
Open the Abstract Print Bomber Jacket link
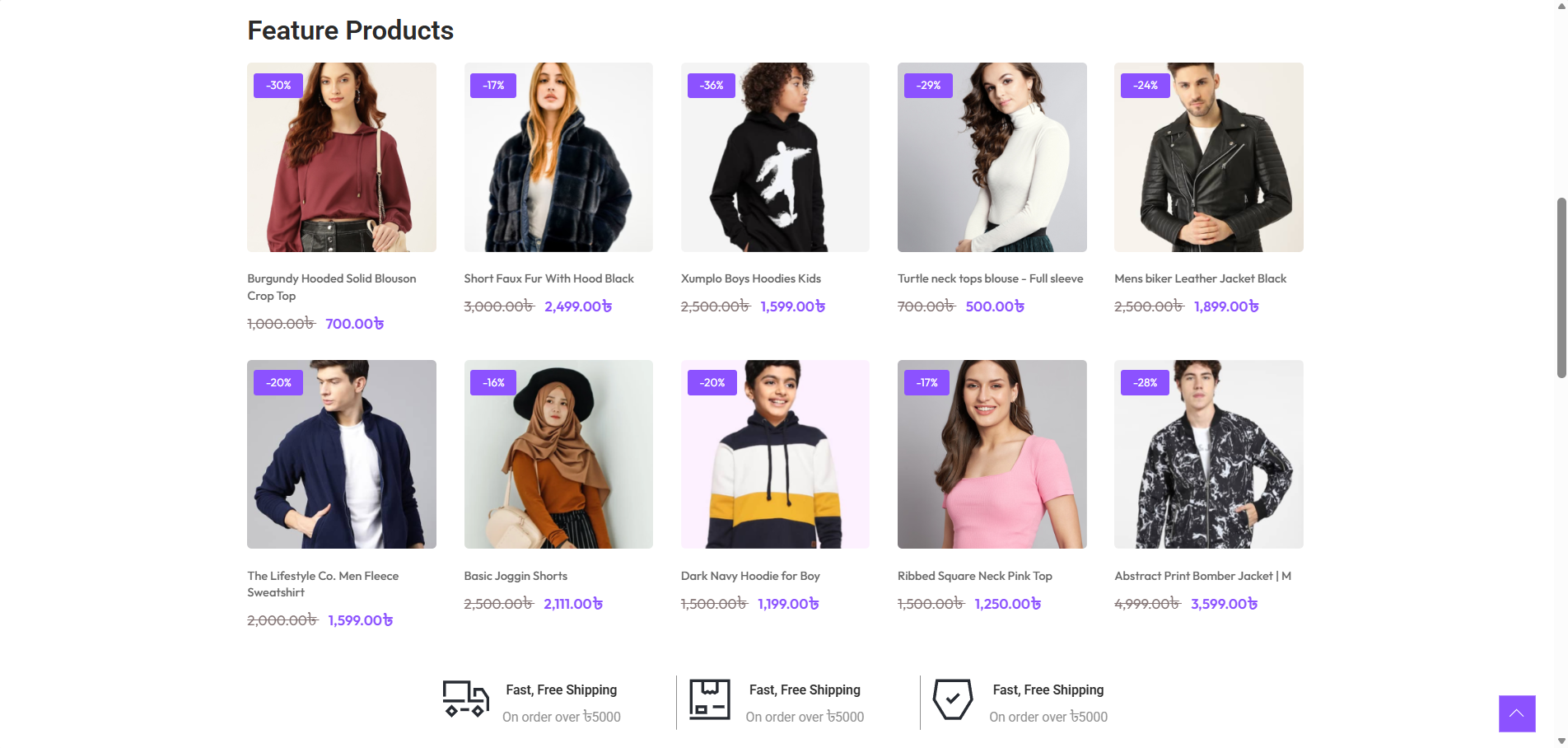pyautogui.click(x=1202, y=577)
